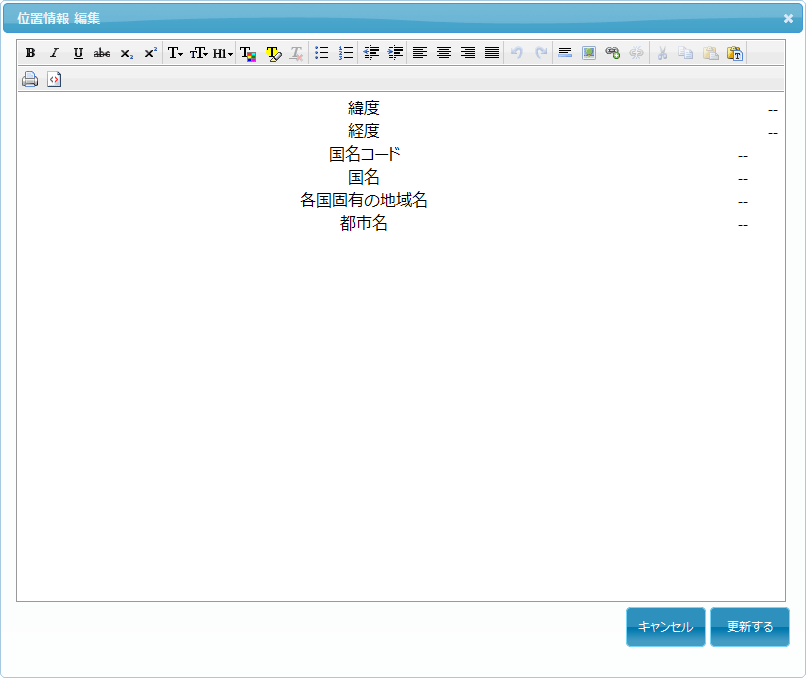Insert an image
The width and height of the screenshot is (806, 678).
tap(589, 53)
